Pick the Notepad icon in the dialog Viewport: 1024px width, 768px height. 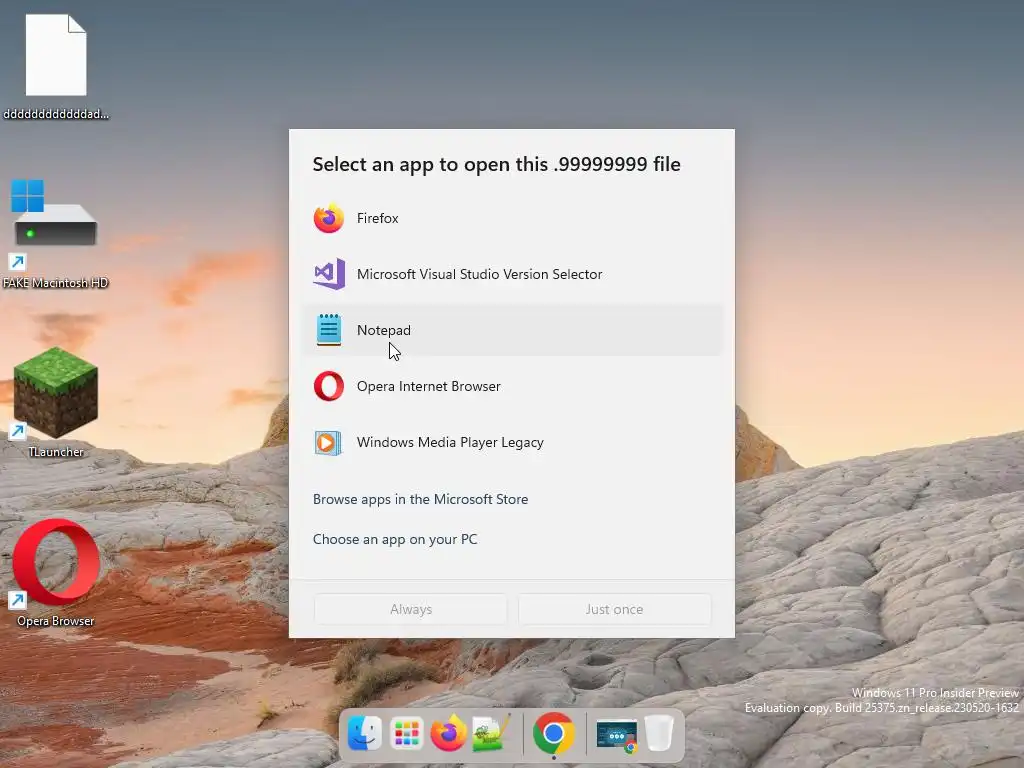[328, 330]
